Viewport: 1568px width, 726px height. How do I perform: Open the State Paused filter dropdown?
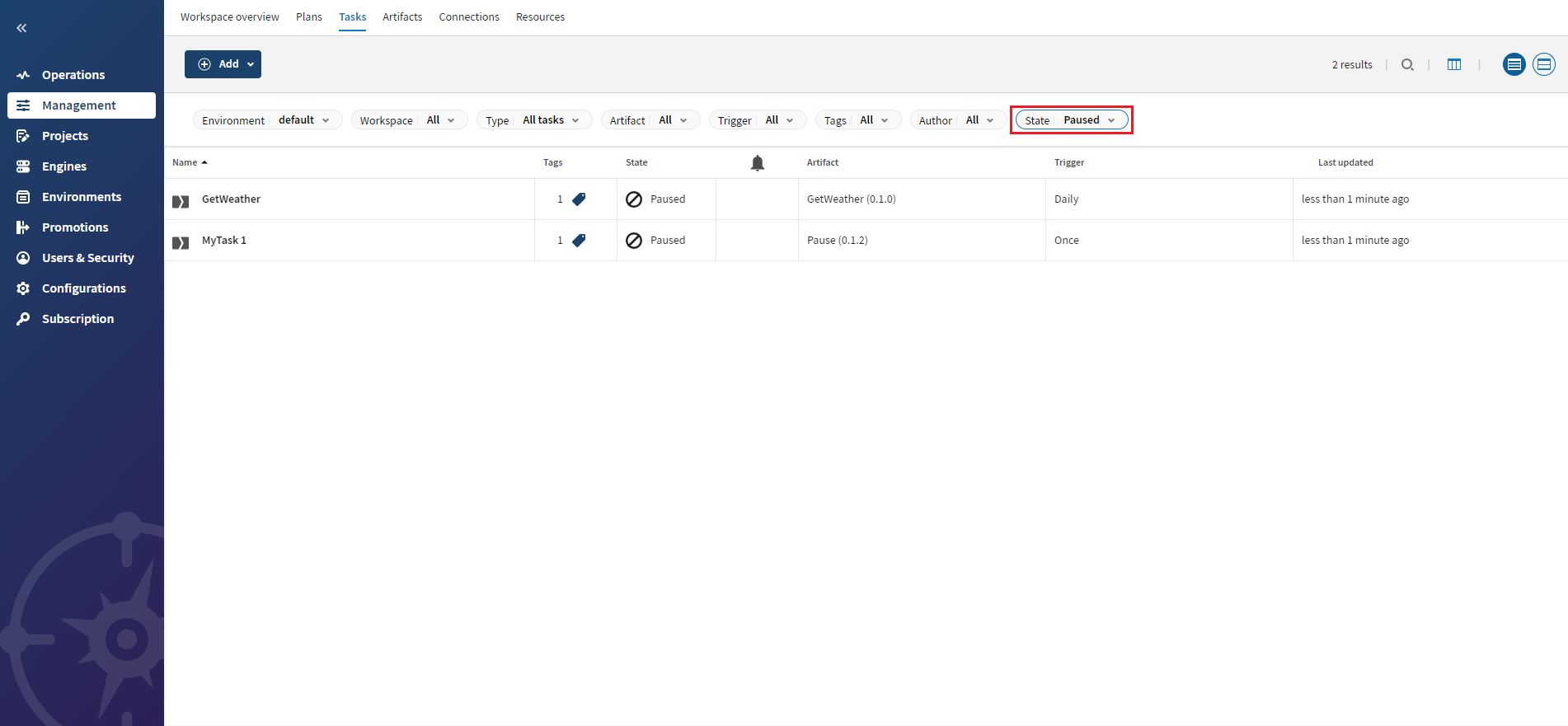click(1071, 120)
